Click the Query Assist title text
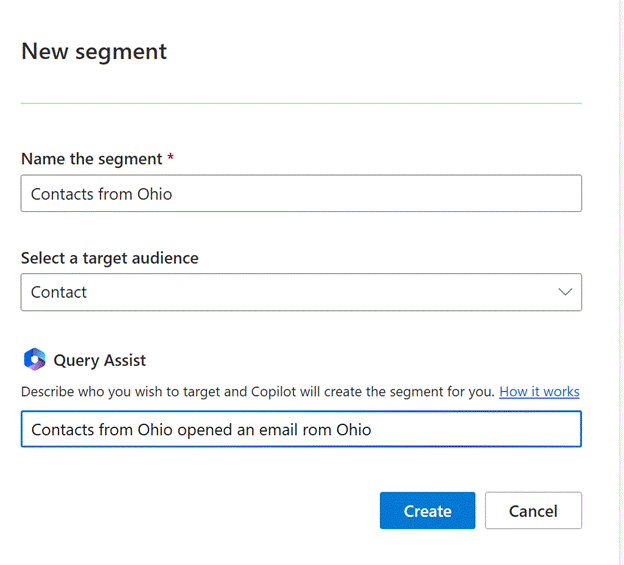 pos(100,360)
